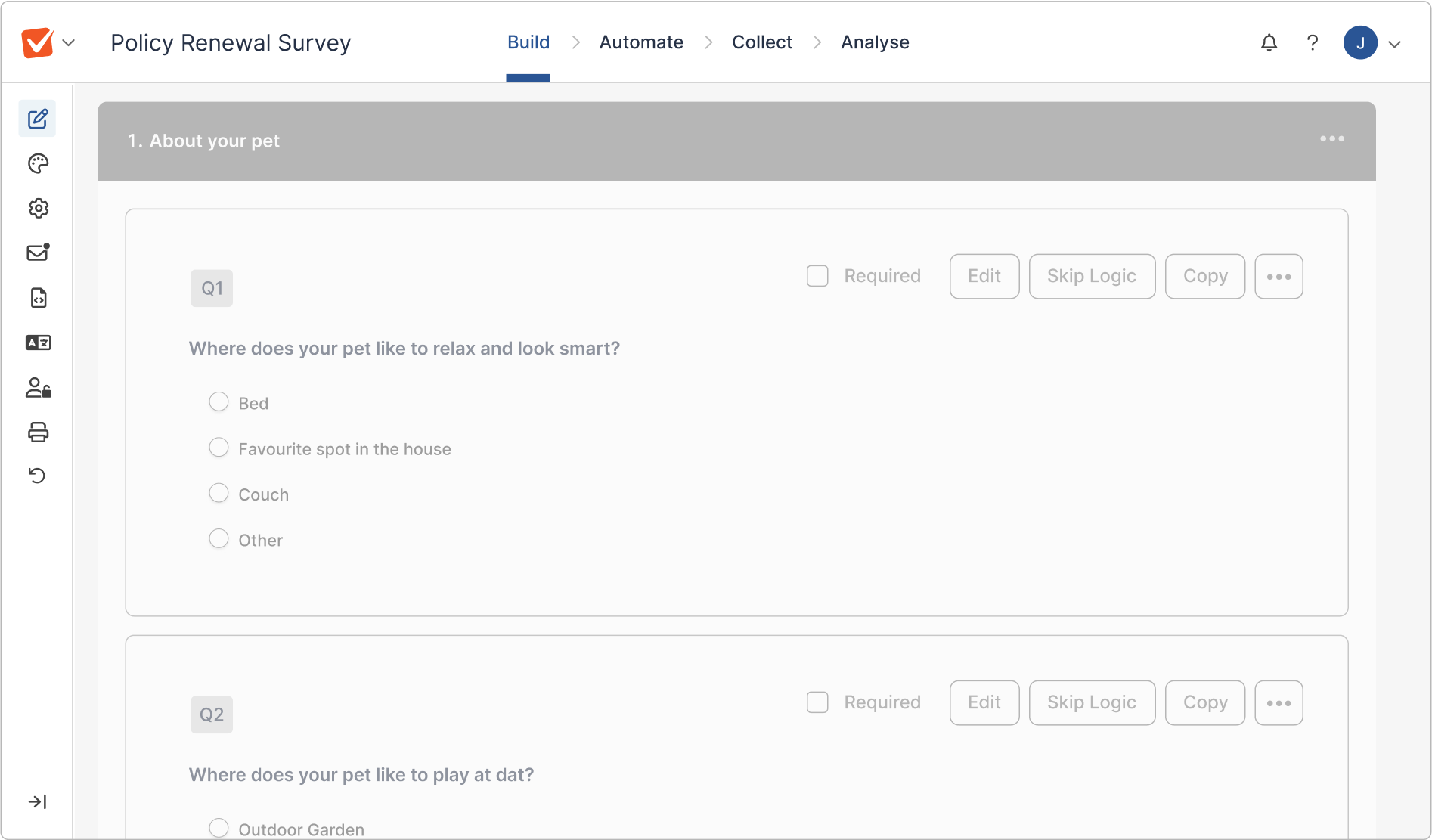This screenshot has width=1432, height=840.
Task: Tick the Required checkbox for Q2
Action: pyautogui.click(x=817, y=702)
